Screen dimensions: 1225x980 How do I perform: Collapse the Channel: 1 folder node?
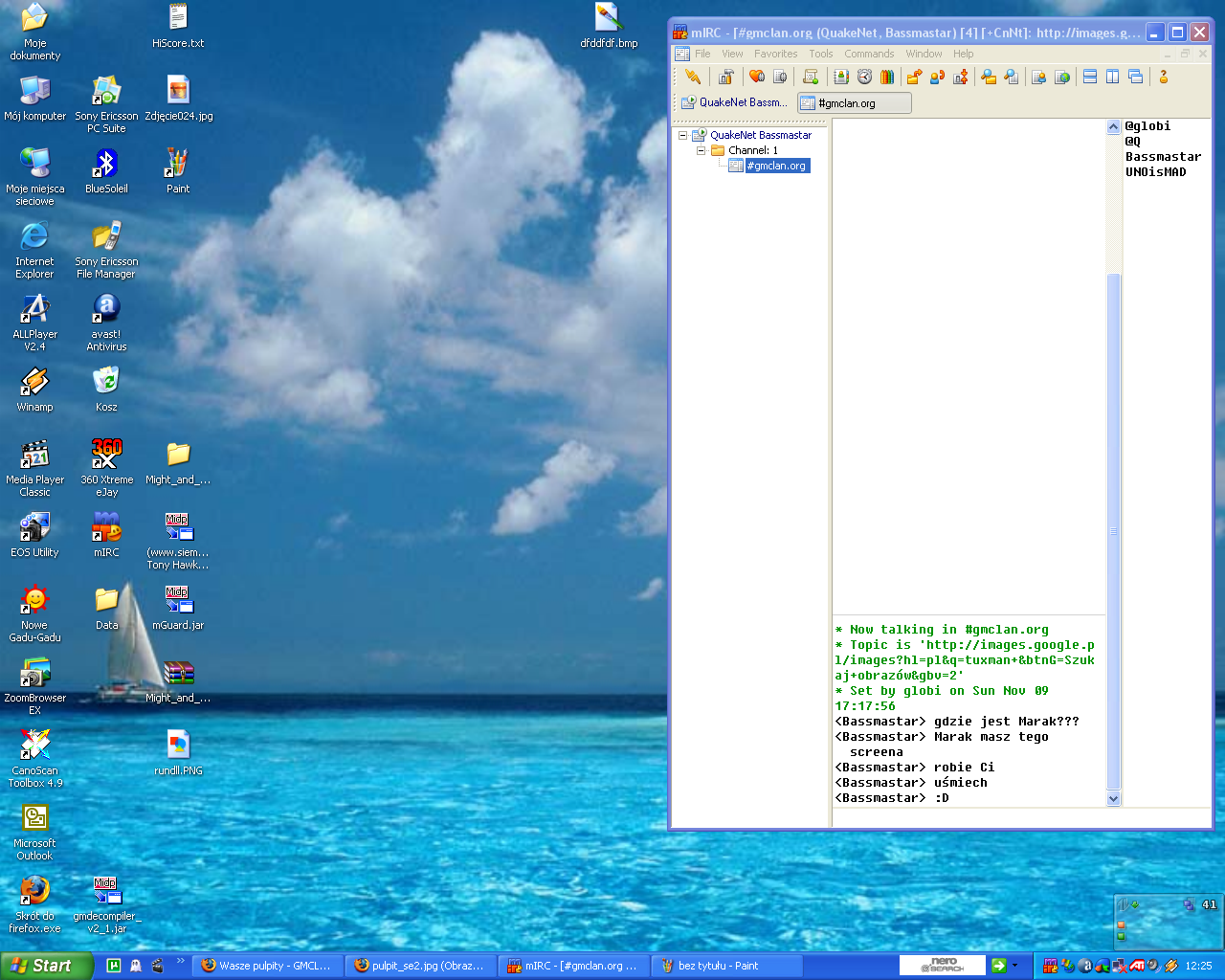701,151
